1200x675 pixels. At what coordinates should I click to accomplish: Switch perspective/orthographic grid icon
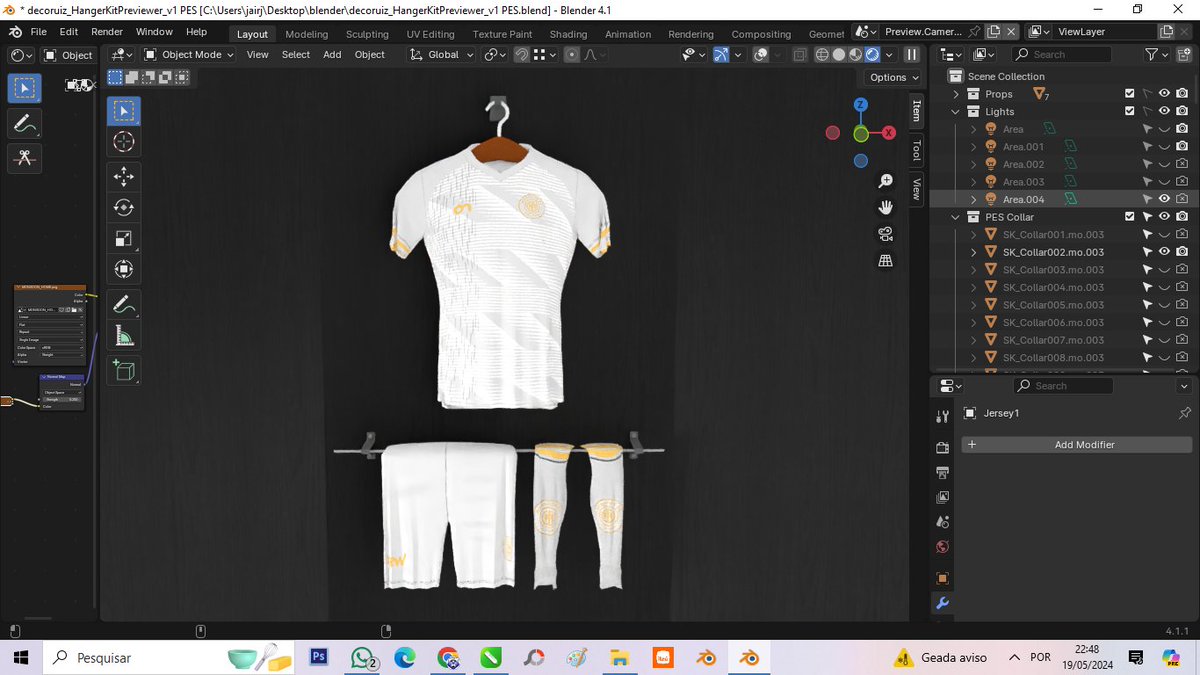(885, 260)
